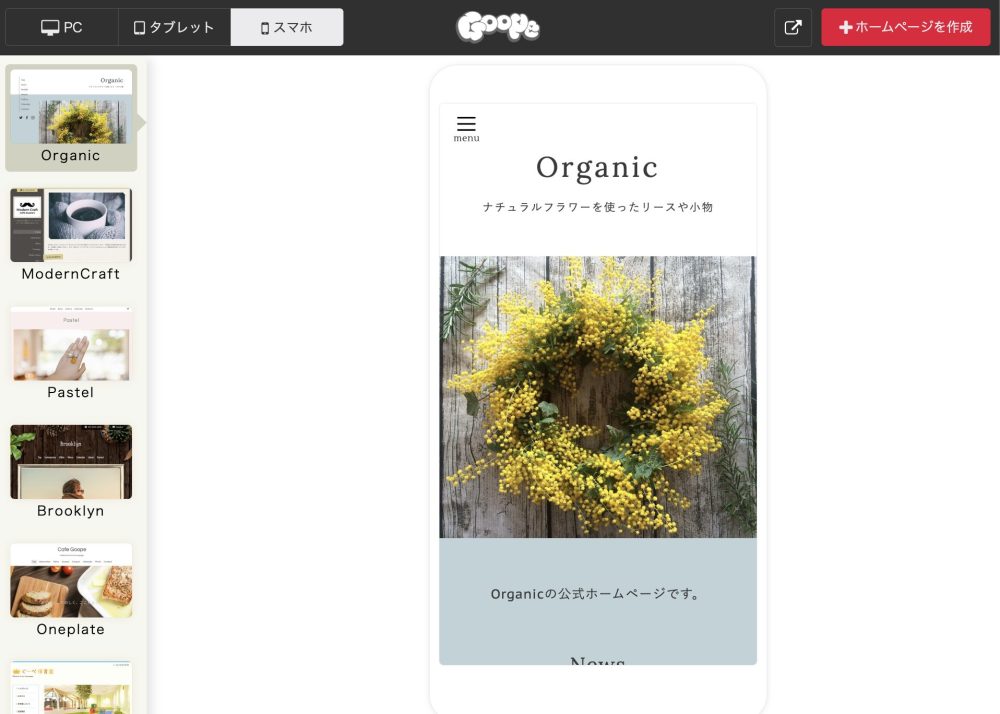
Task: Click the Goope logo in header
Action: (x=498, y=27)
